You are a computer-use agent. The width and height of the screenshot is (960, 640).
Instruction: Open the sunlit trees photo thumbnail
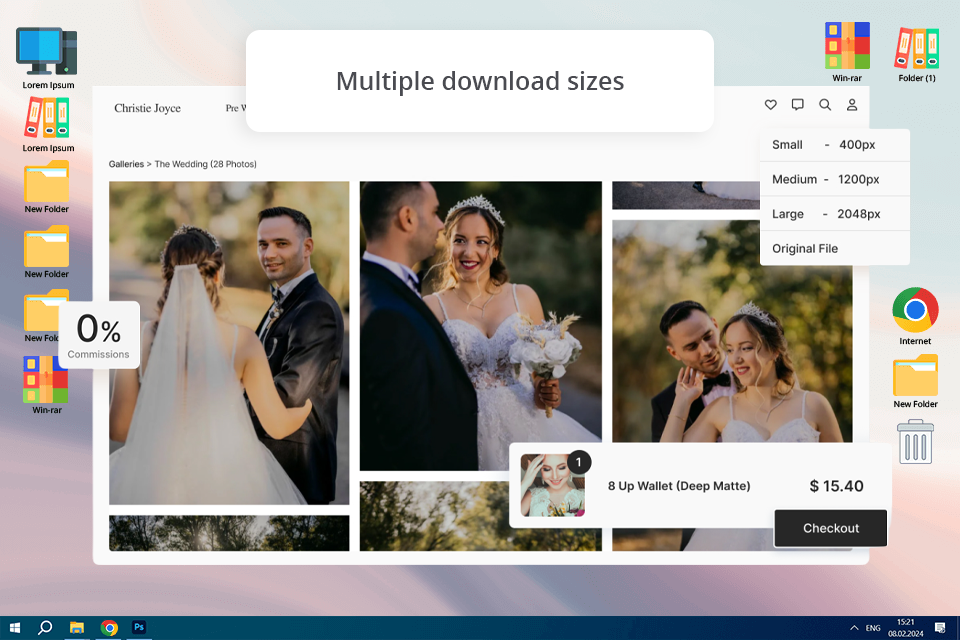[229, 533]
